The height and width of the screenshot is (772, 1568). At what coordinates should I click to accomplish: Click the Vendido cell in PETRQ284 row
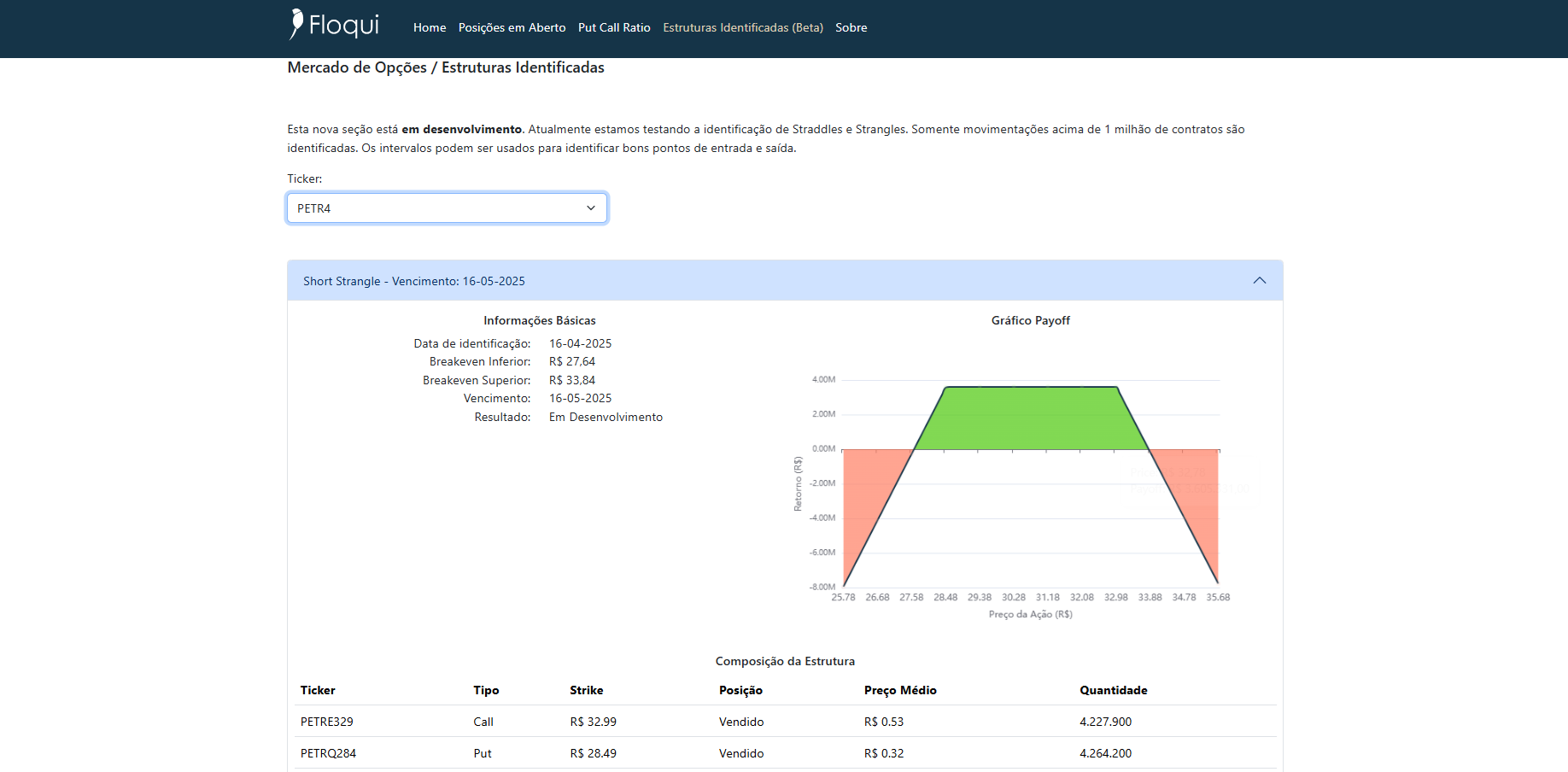741,753
